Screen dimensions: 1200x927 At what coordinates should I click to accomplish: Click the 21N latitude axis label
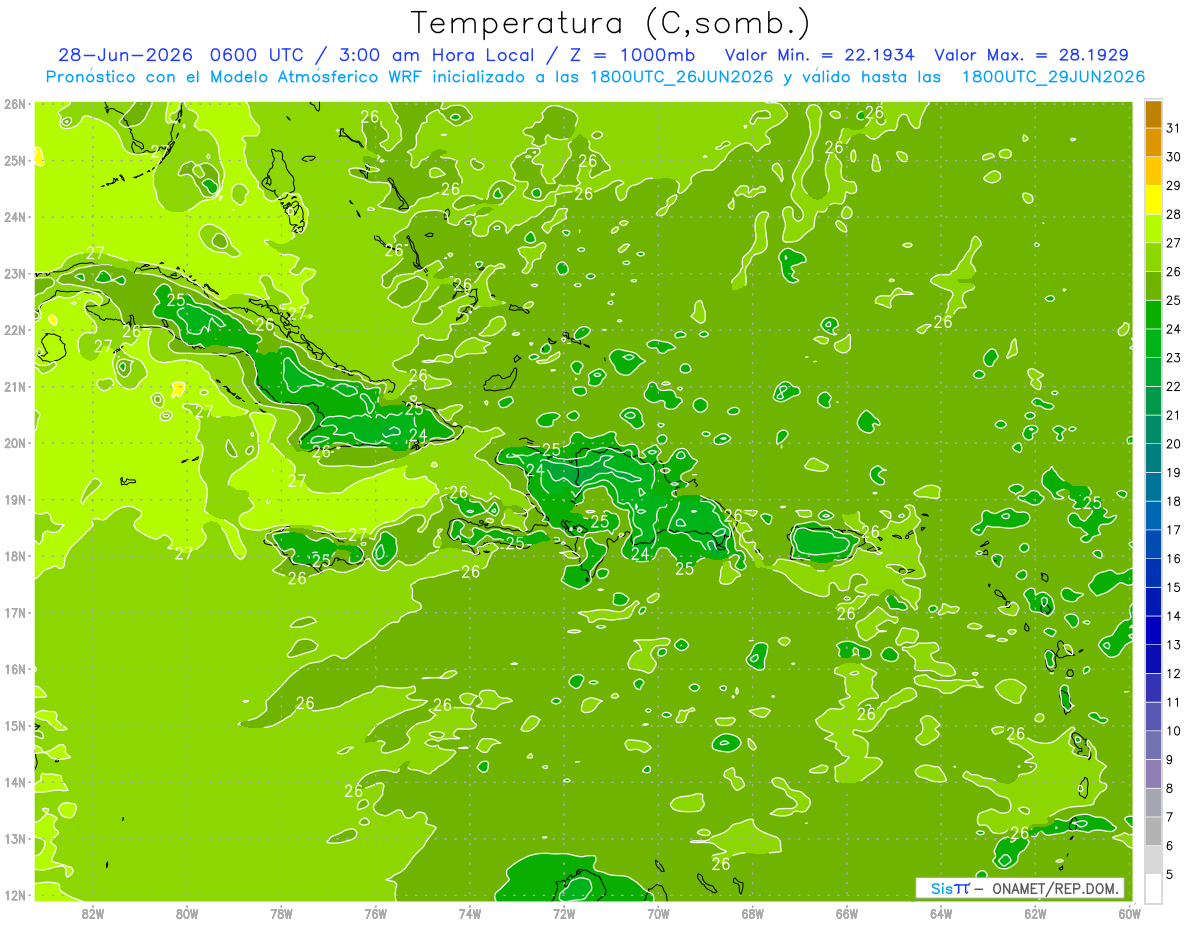point(14,386)
